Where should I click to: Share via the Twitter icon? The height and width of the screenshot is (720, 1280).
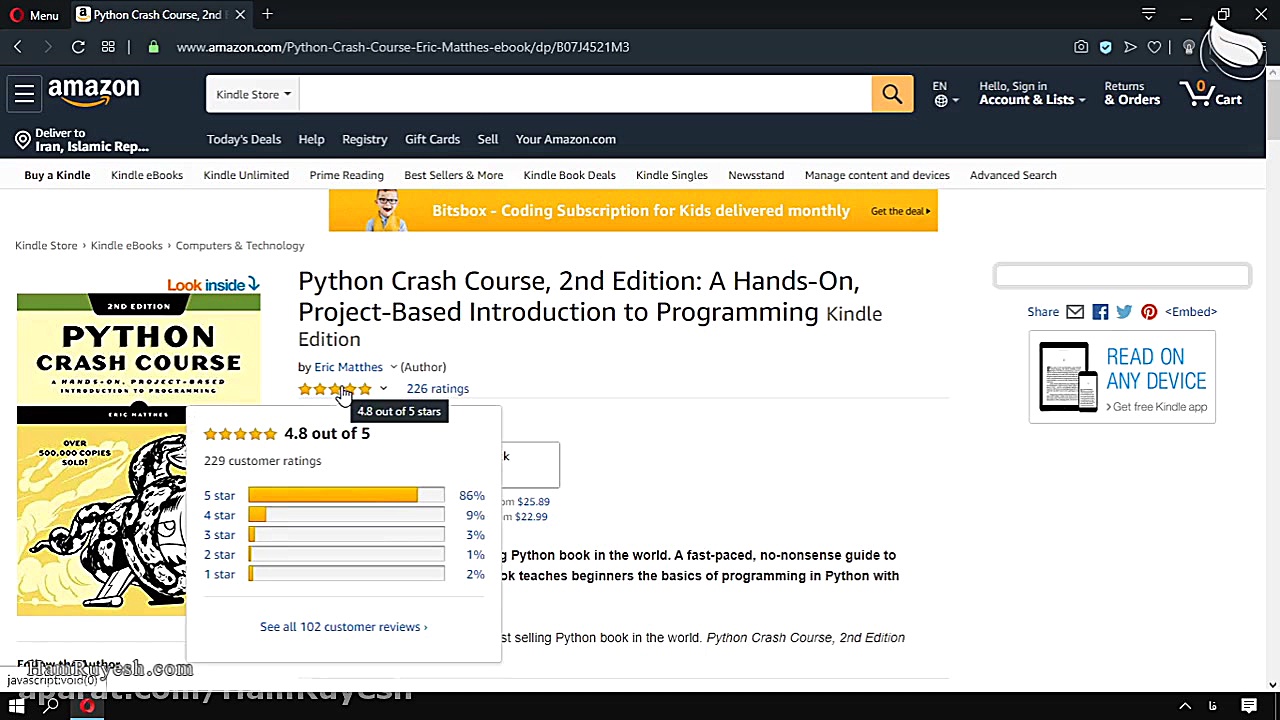pyautogui.click(x=1124, y=312)
